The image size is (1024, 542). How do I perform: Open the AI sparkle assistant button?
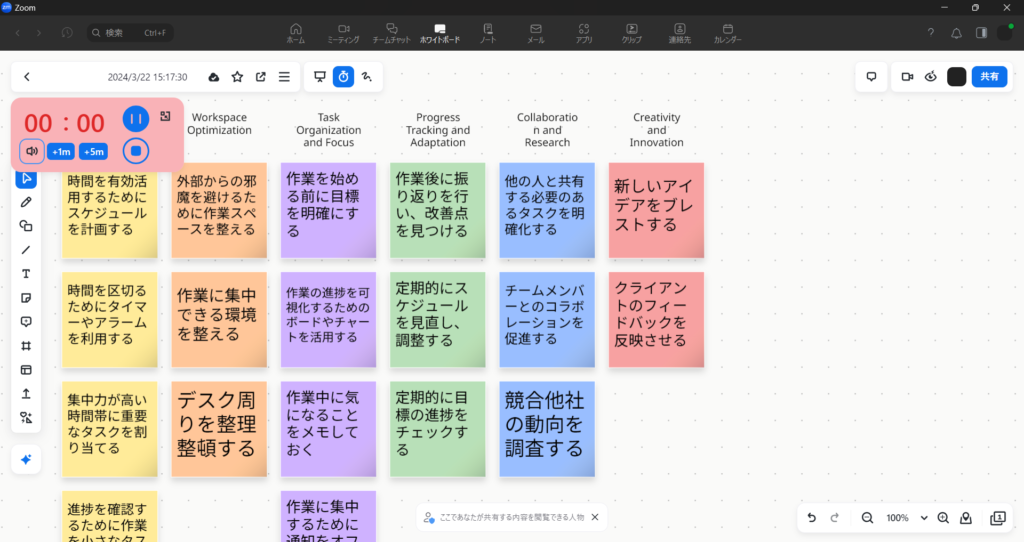coord(26,459)
